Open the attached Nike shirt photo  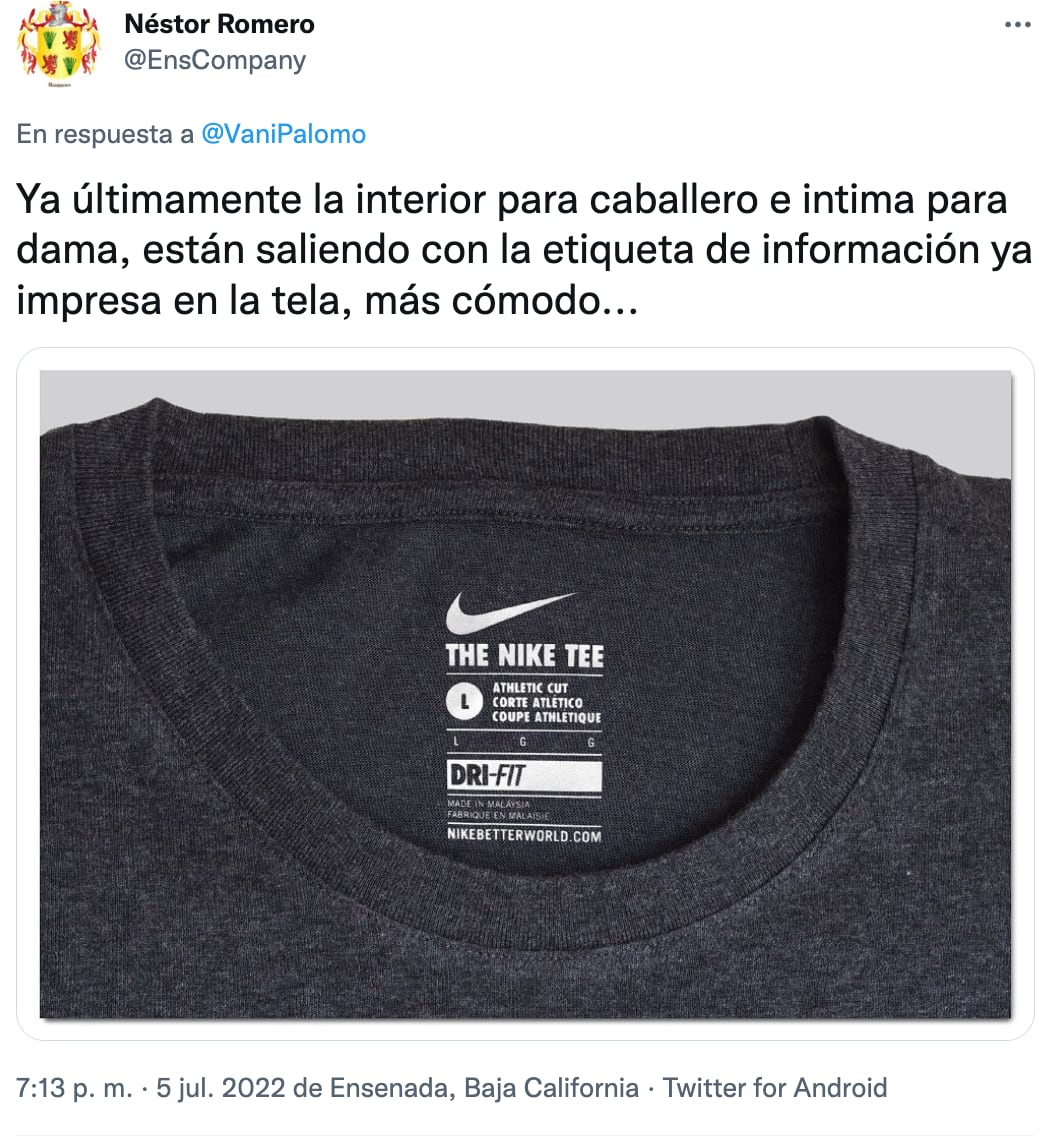coord(525,694)
